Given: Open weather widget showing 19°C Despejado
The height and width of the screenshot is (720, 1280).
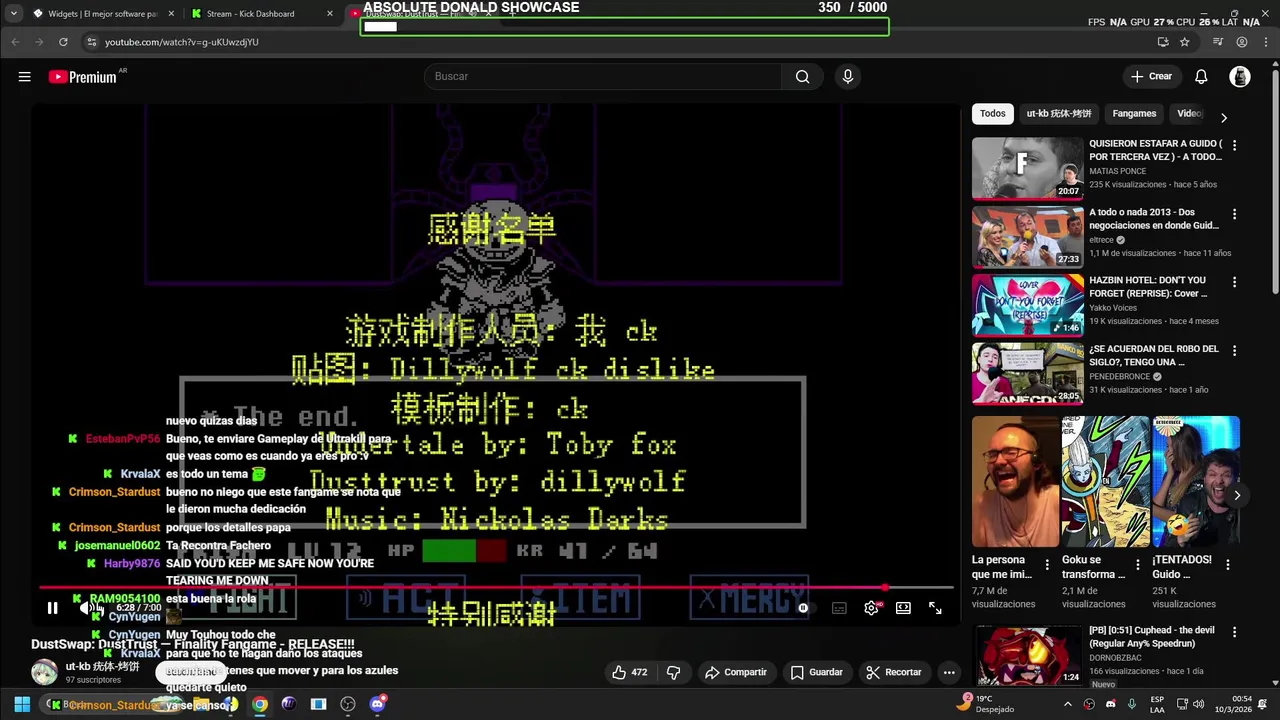Looking at the screenshot, I should pyautogui.click(x=986, y=704).
